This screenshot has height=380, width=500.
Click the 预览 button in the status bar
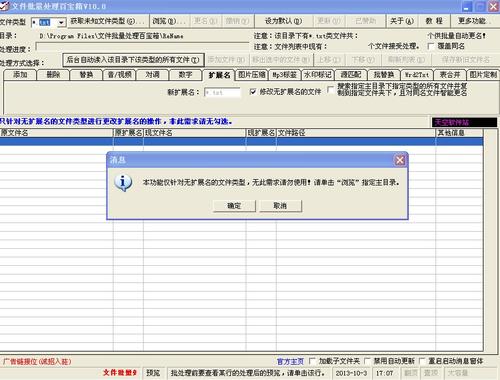(x=153, y=373)
